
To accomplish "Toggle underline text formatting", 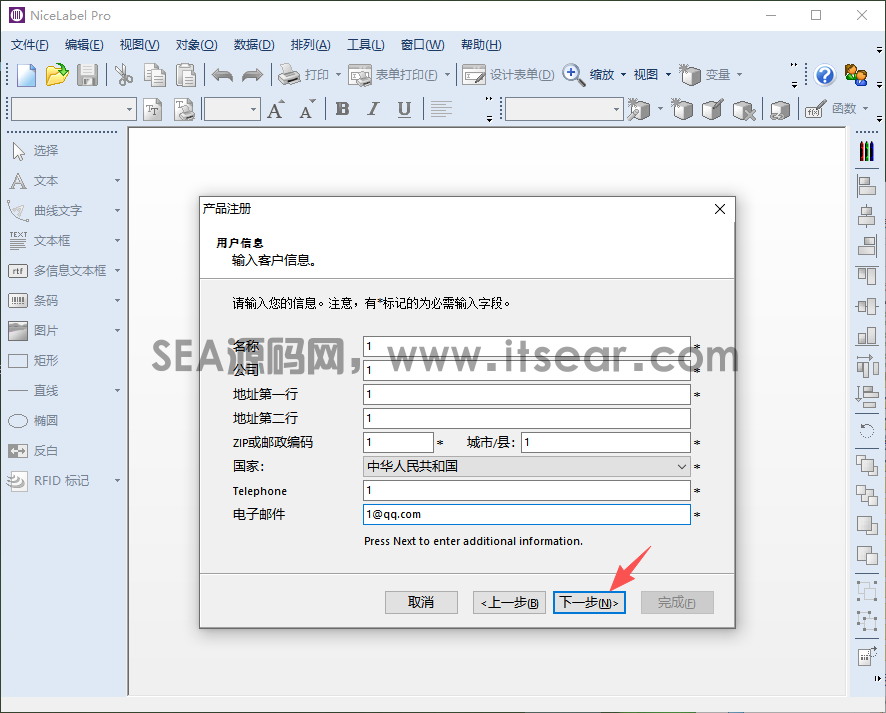I will [x=404, y=109].
